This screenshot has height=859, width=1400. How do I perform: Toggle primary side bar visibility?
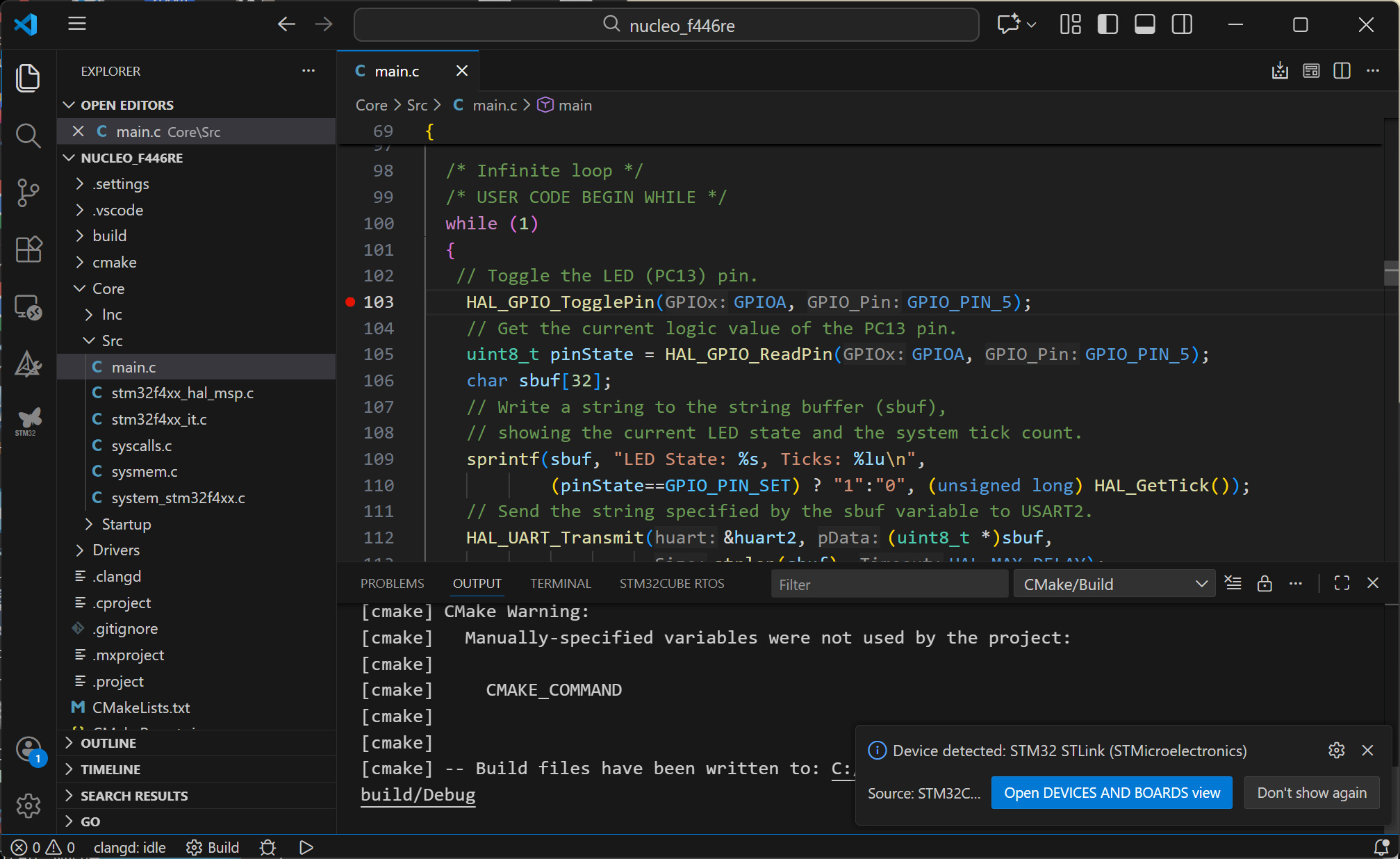(x=1107, y=25)
